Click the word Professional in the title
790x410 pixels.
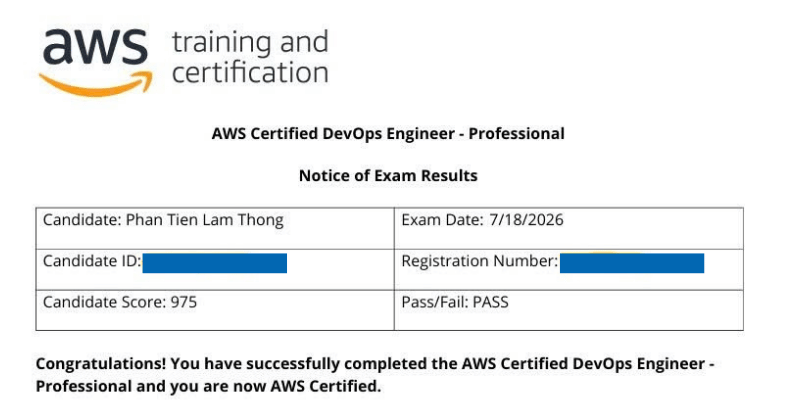516,133
